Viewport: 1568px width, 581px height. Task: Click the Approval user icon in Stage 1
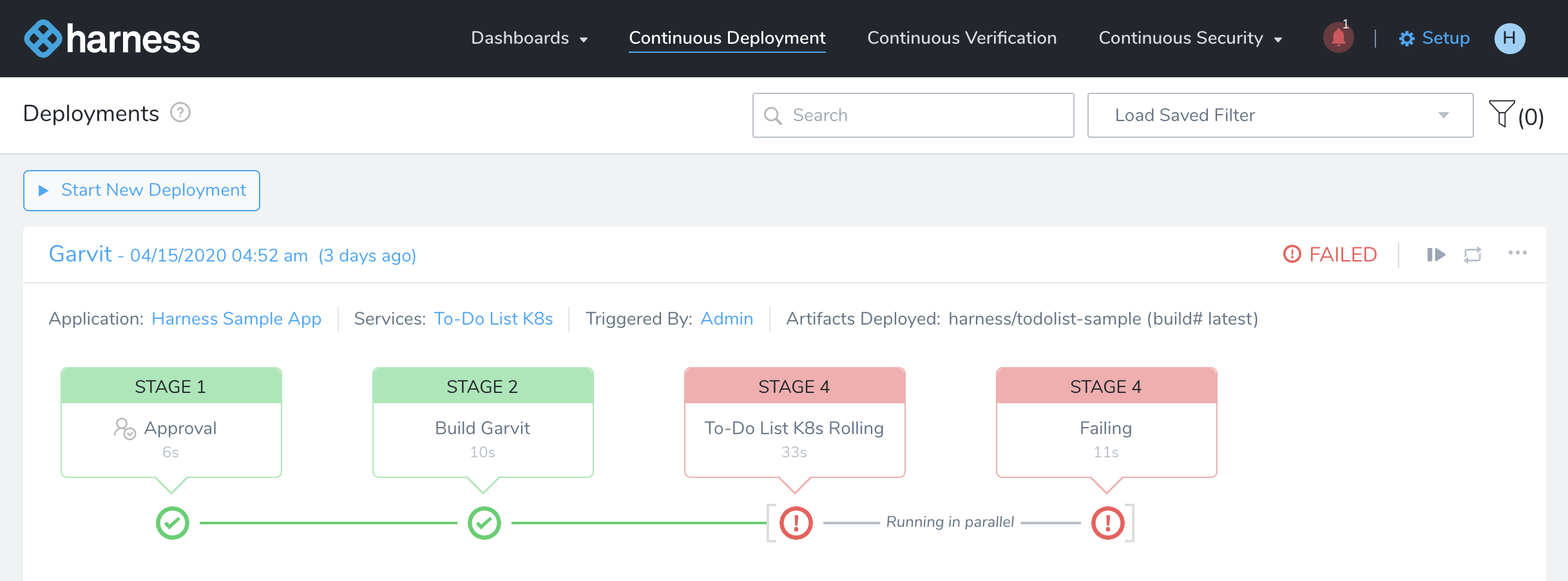(124, 429)
